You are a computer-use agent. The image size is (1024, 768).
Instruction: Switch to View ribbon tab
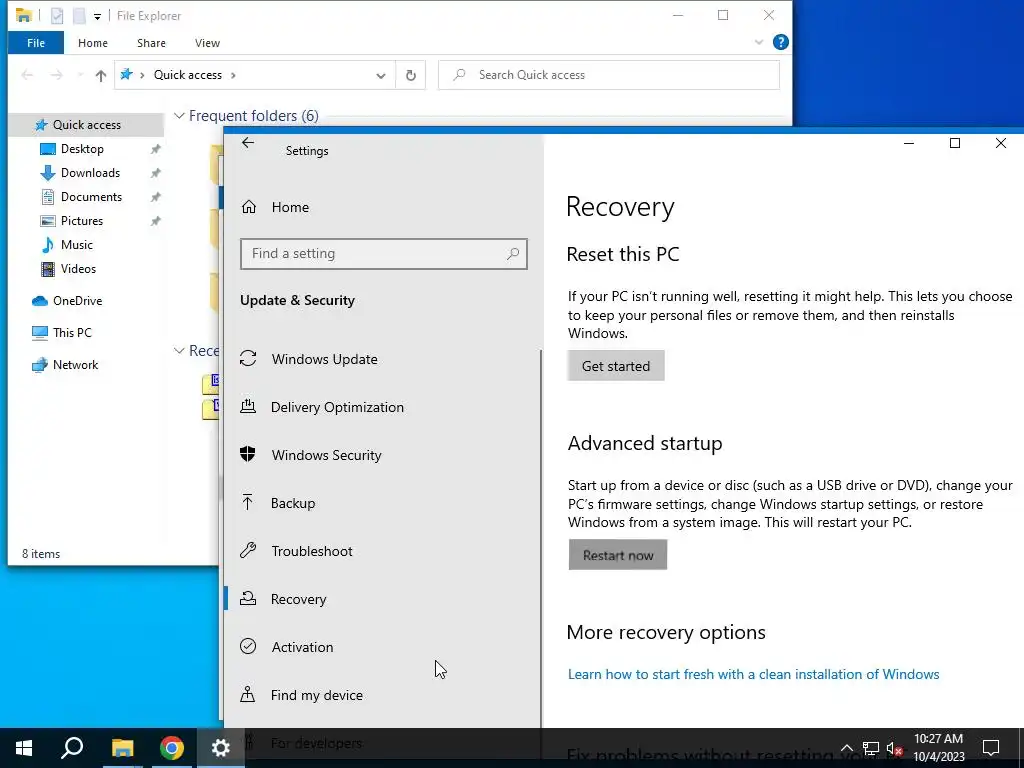(x=207, y=43)
